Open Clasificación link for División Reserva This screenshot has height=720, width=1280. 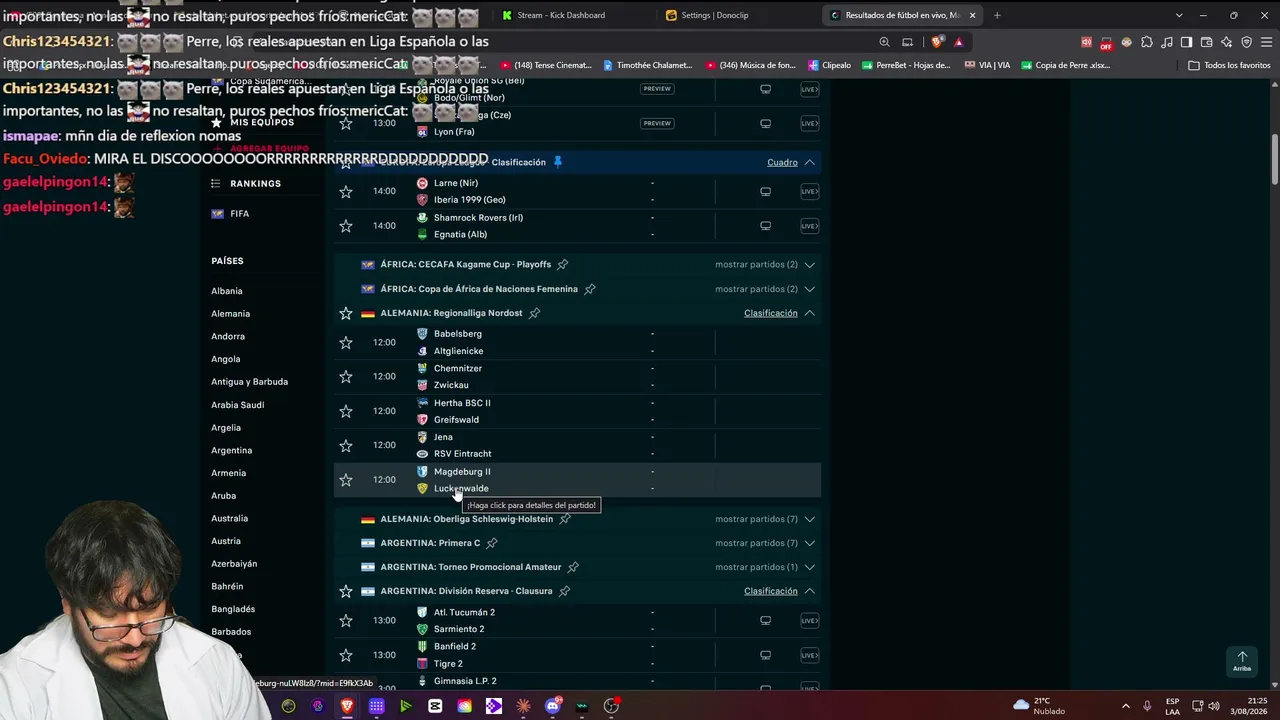pos(771,591)
